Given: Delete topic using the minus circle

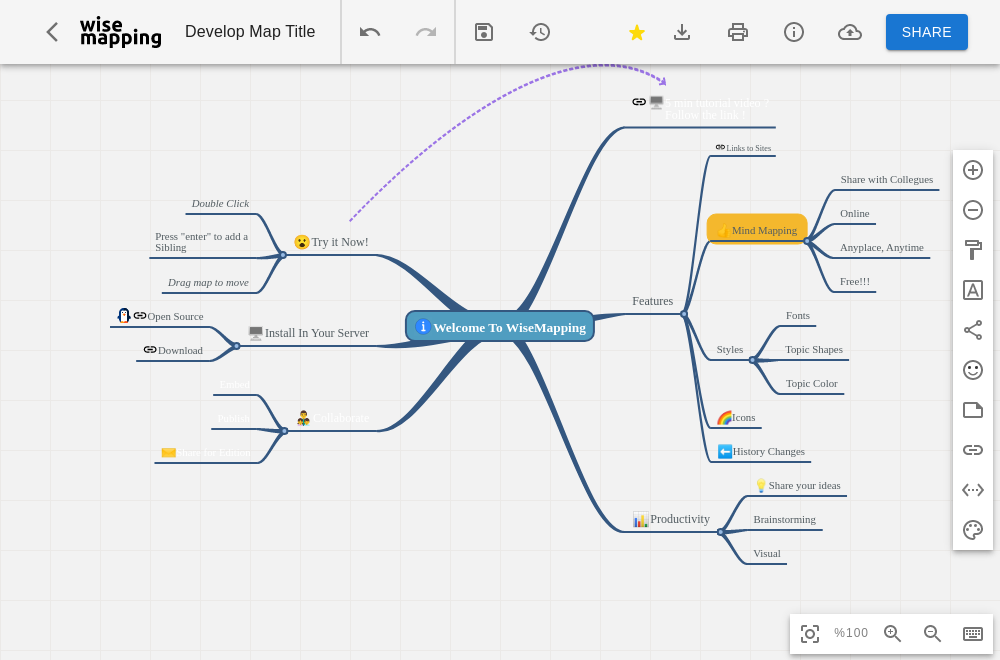Looking at the screenshot, I should 973,210.
